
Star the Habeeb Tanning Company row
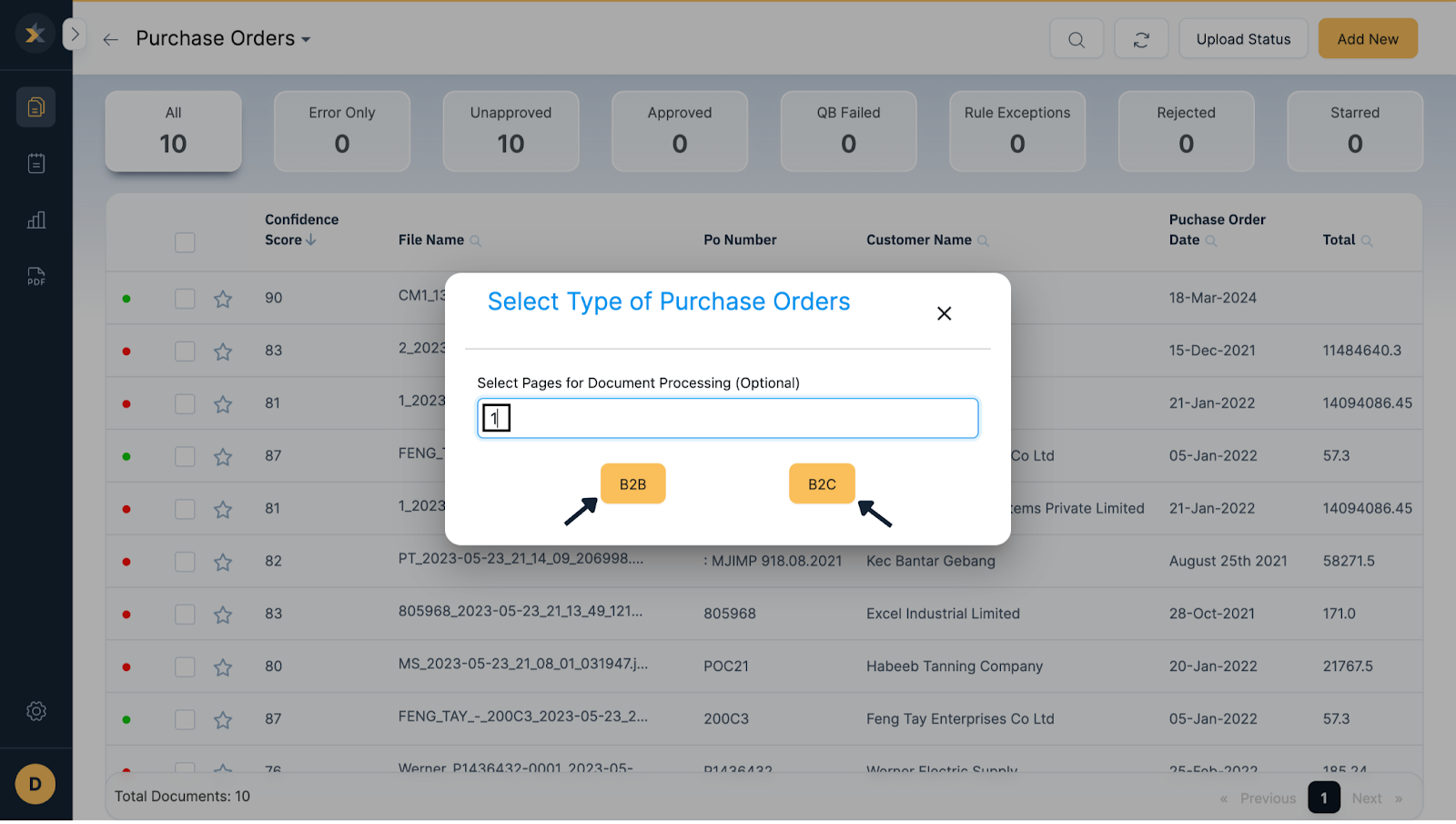pyautogui.click(x=223, y=667)
